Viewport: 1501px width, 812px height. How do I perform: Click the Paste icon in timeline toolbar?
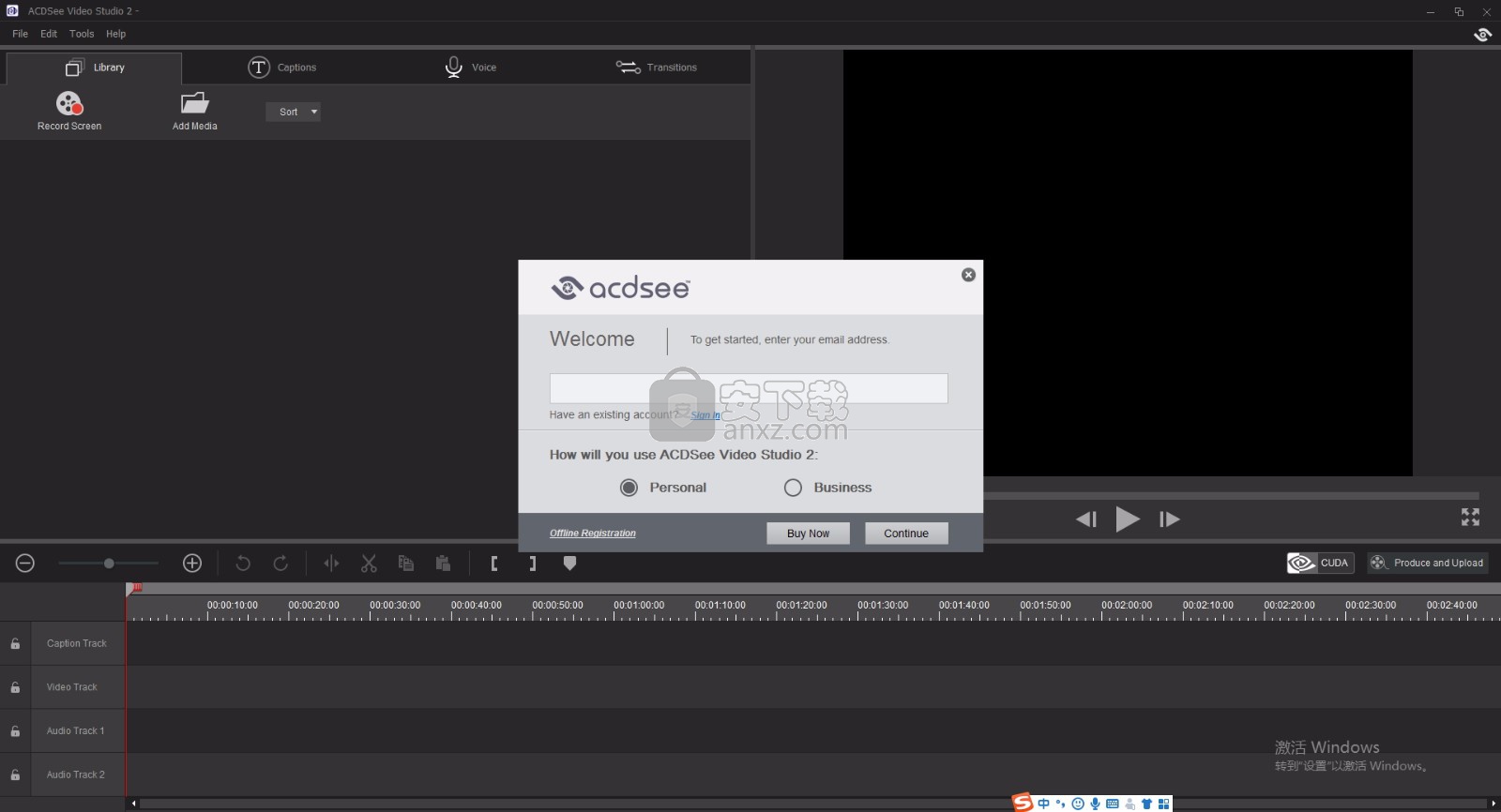click(443, 563)
